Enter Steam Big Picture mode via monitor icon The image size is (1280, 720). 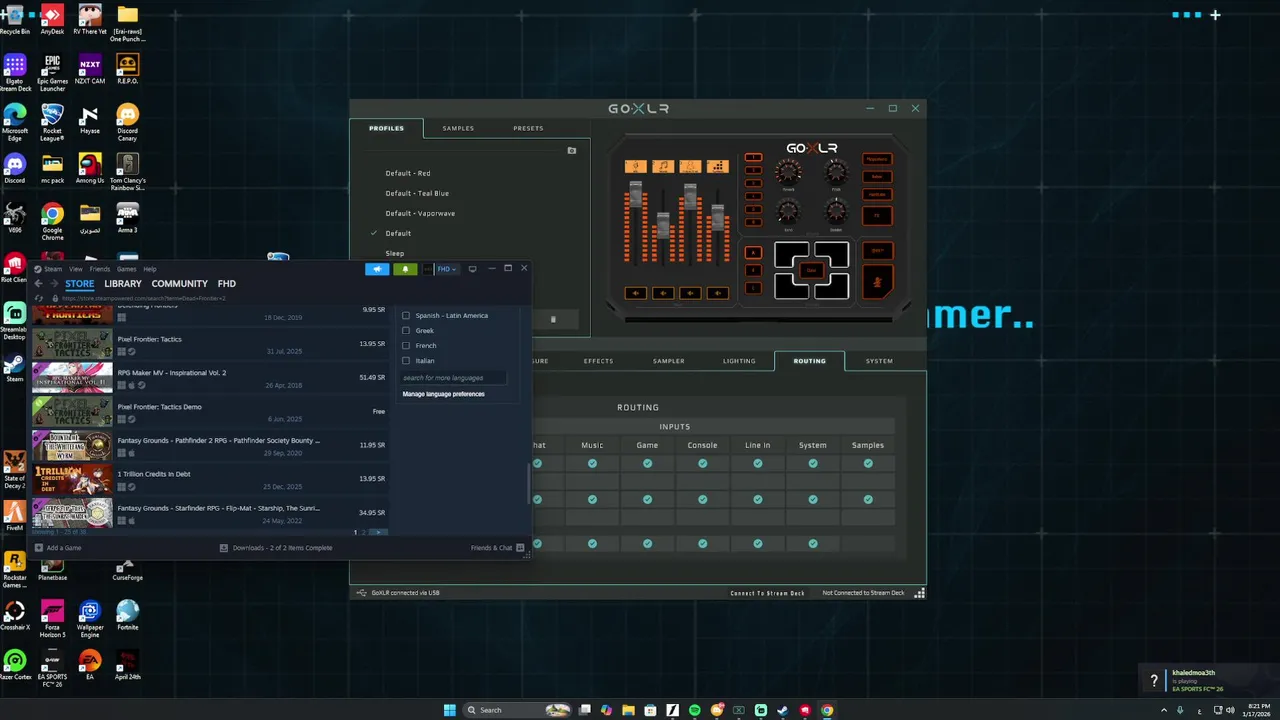pos(473,269)
